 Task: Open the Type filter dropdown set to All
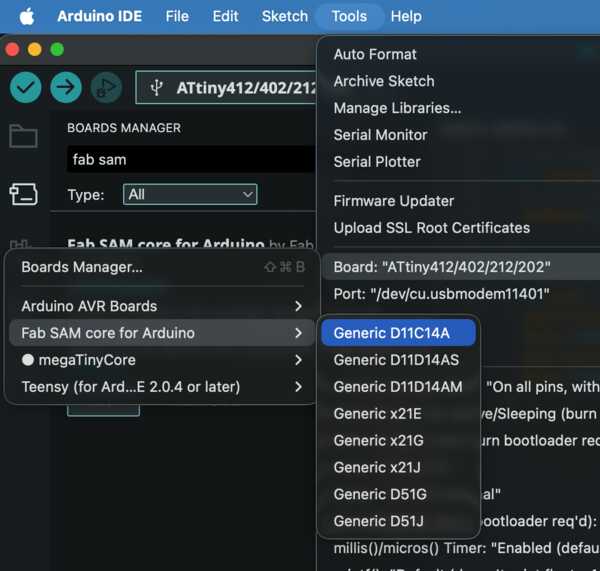[x=190, y=194]
